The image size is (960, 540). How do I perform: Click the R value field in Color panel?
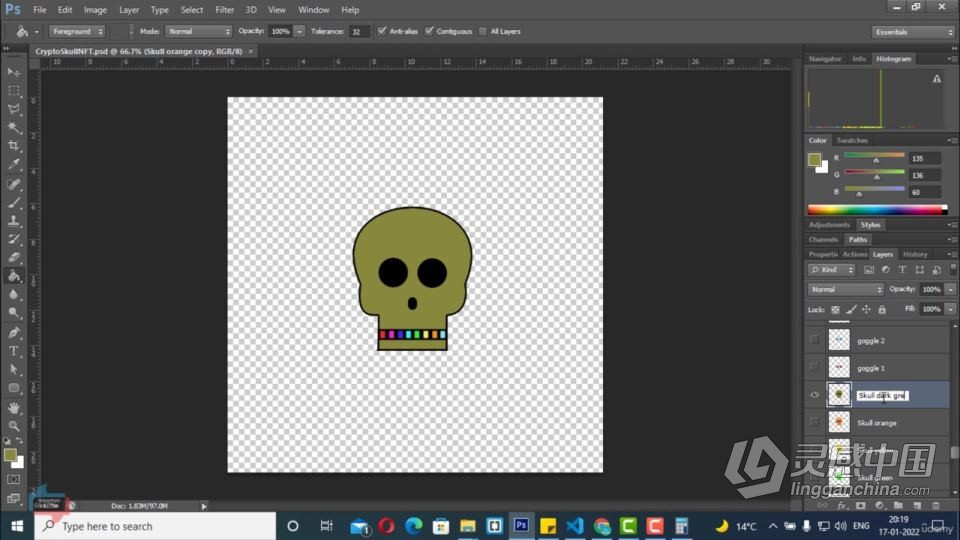coord(924,159)
